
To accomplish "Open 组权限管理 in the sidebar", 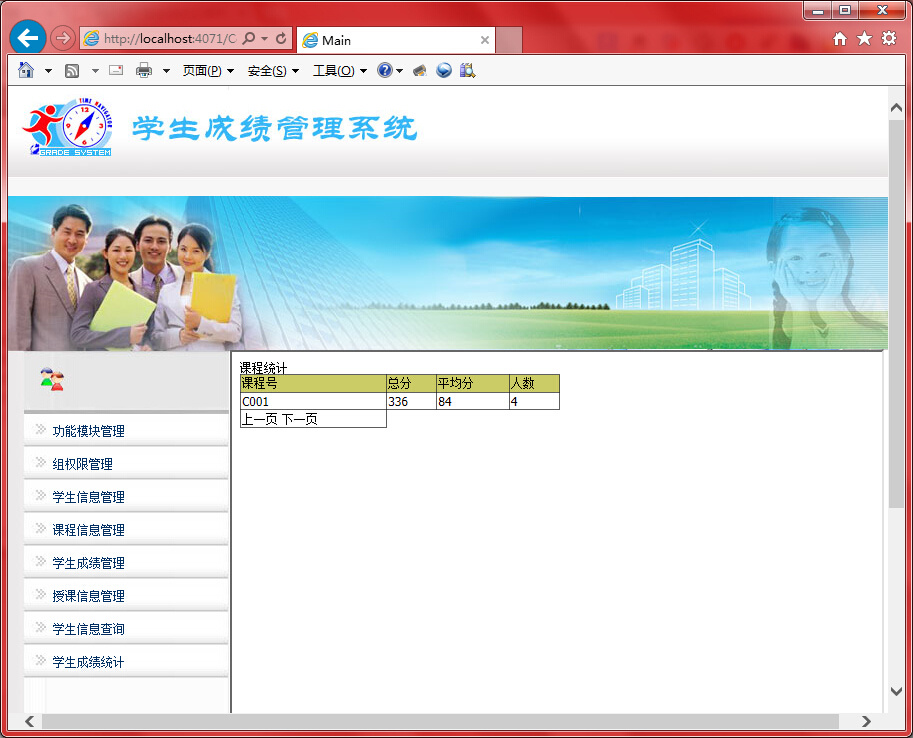I will coord(83,464).
